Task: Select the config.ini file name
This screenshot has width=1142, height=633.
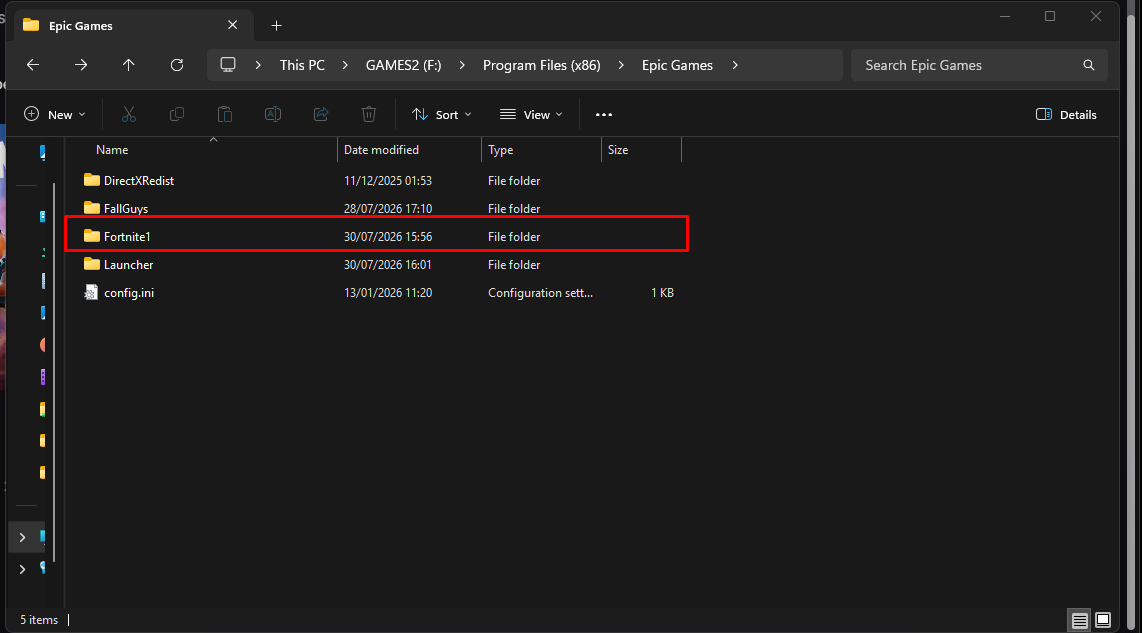Action: point(129,292)
